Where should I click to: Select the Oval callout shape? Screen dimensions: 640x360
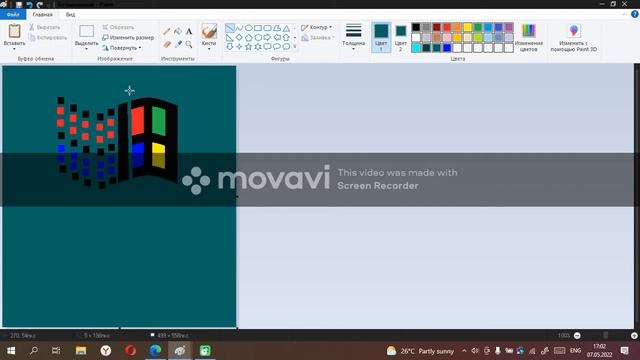(277, 47)
